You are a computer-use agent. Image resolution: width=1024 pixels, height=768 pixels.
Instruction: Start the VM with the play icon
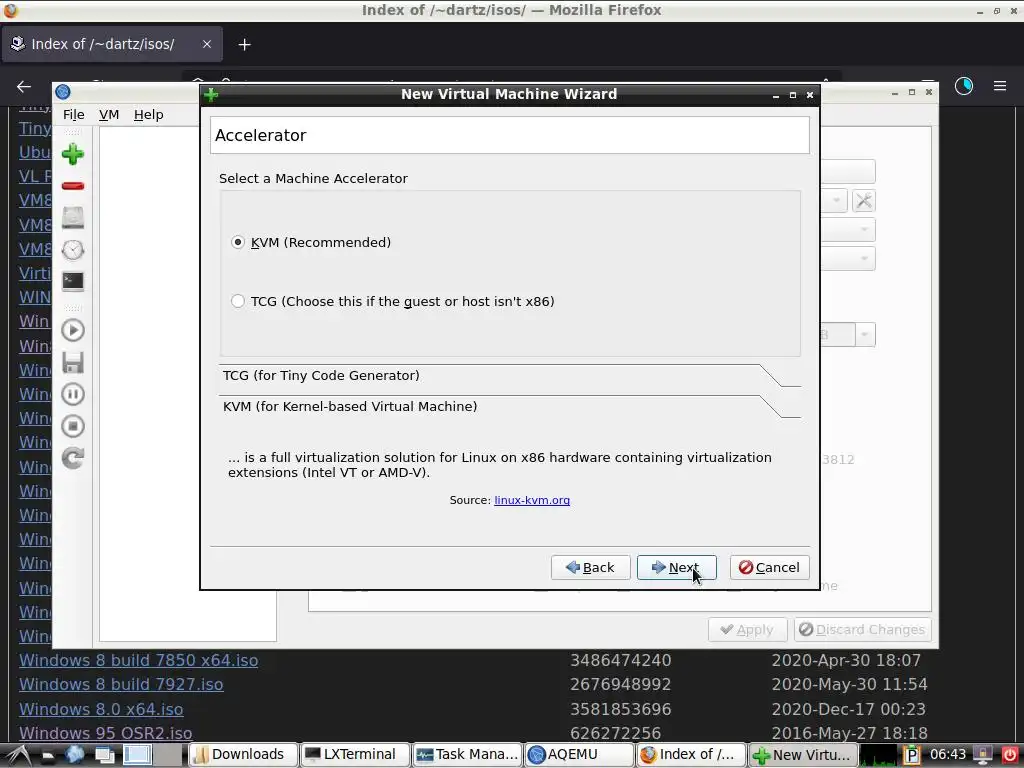(x=72, y=330)
